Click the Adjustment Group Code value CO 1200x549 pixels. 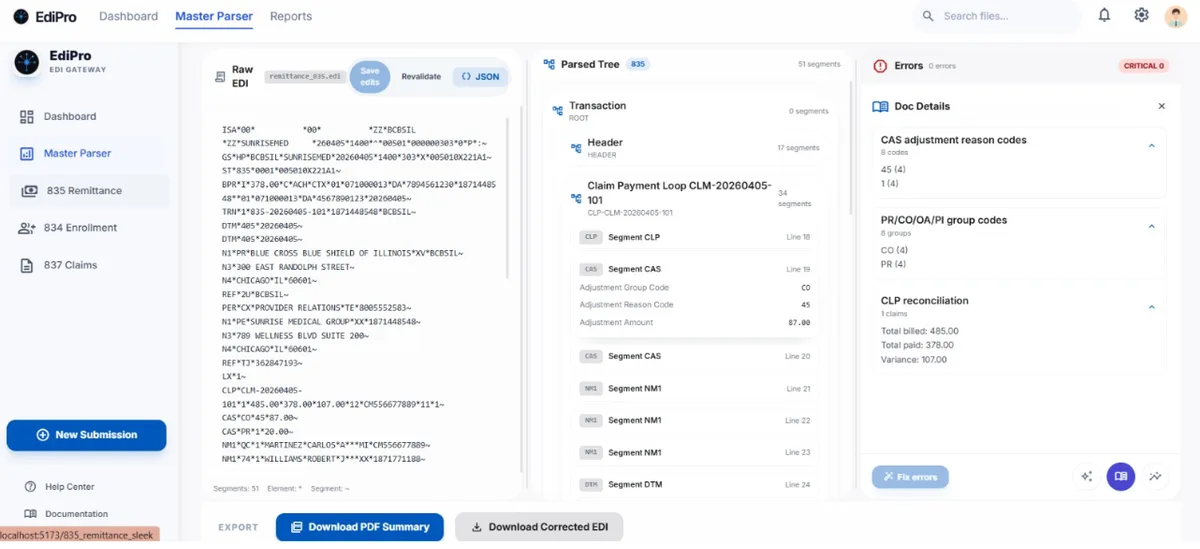(805, 288)
